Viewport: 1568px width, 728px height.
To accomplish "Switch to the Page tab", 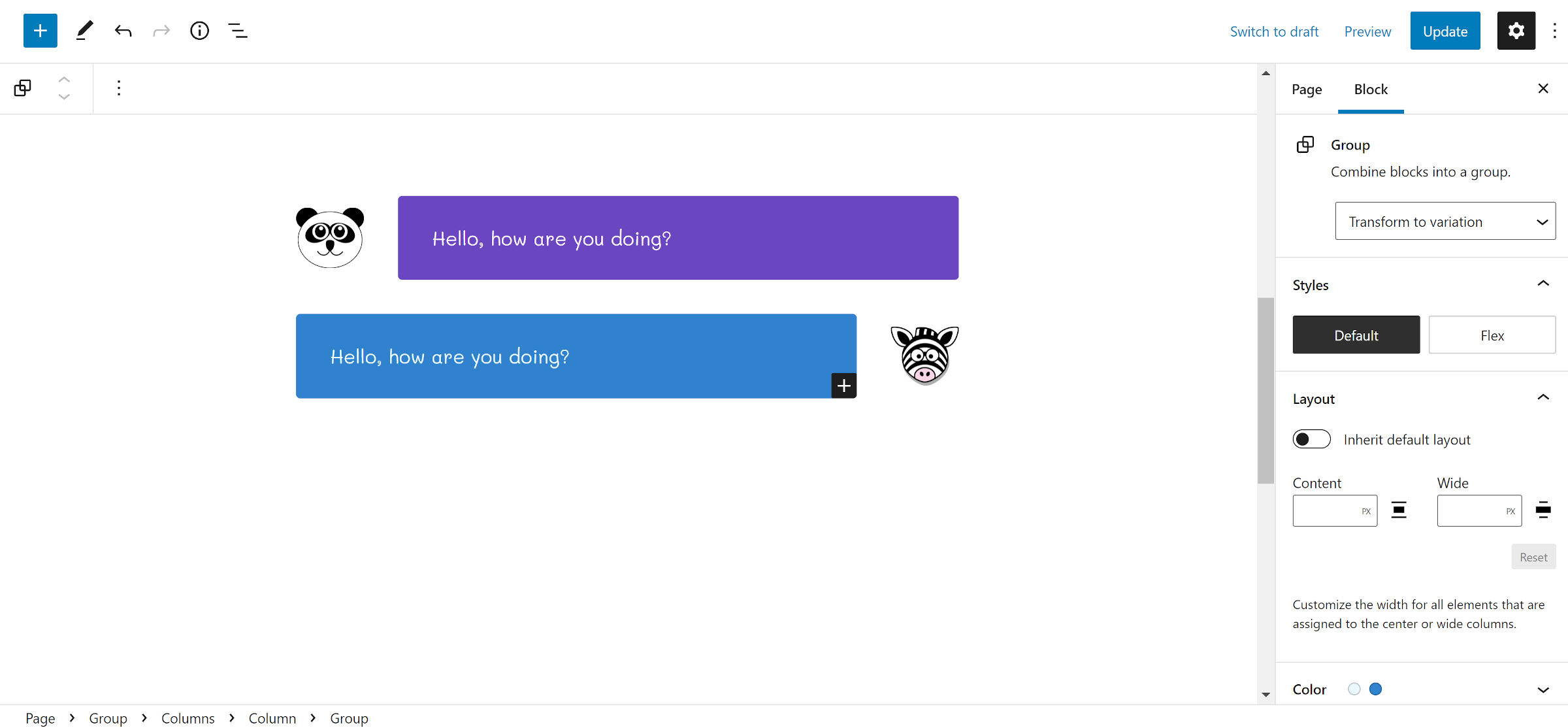I will click(x=1307, y=90).
